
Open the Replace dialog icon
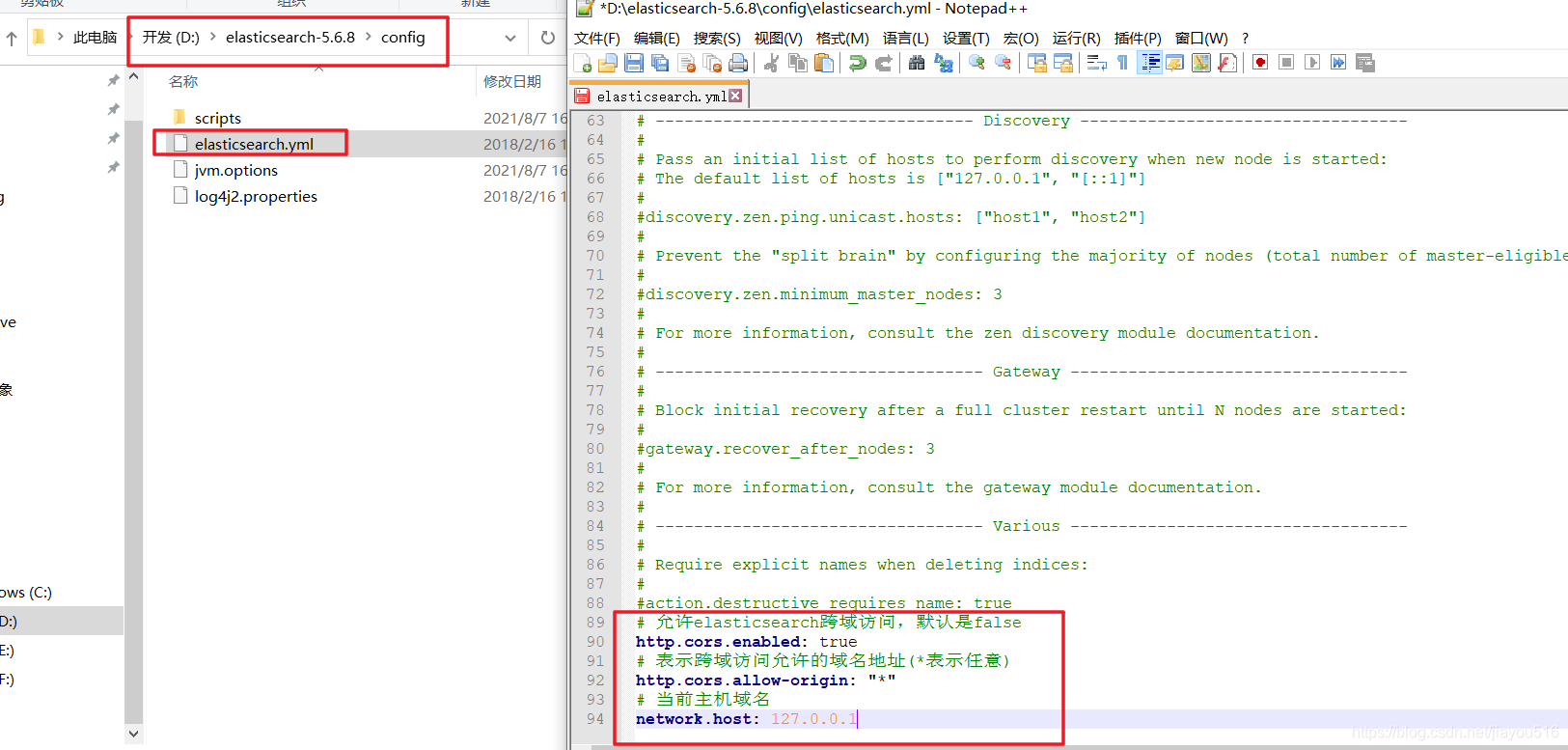tap(943, 63)
